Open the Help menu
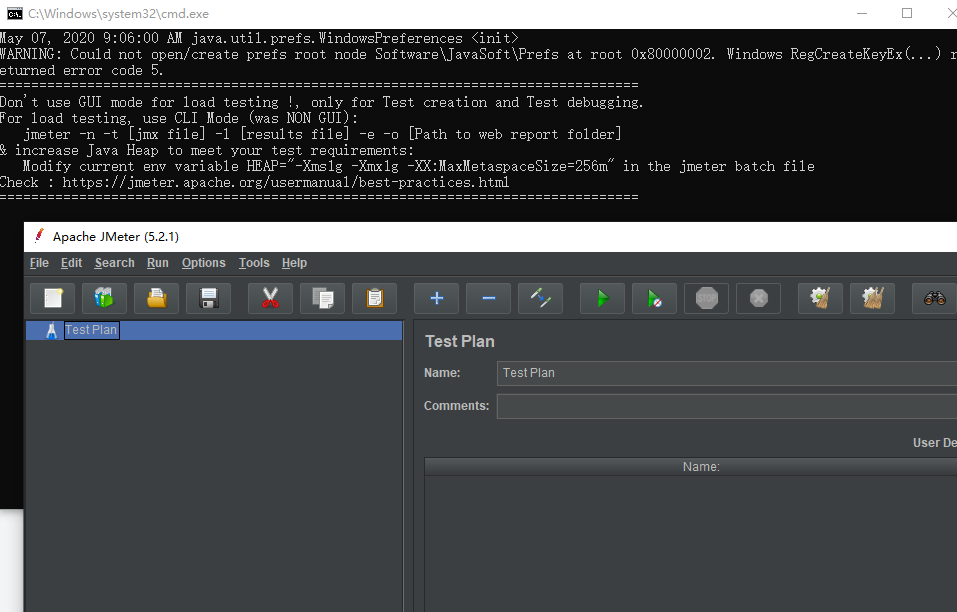This screenshot has width=957, height=612. pyautogui.click(x=294, y=263)
